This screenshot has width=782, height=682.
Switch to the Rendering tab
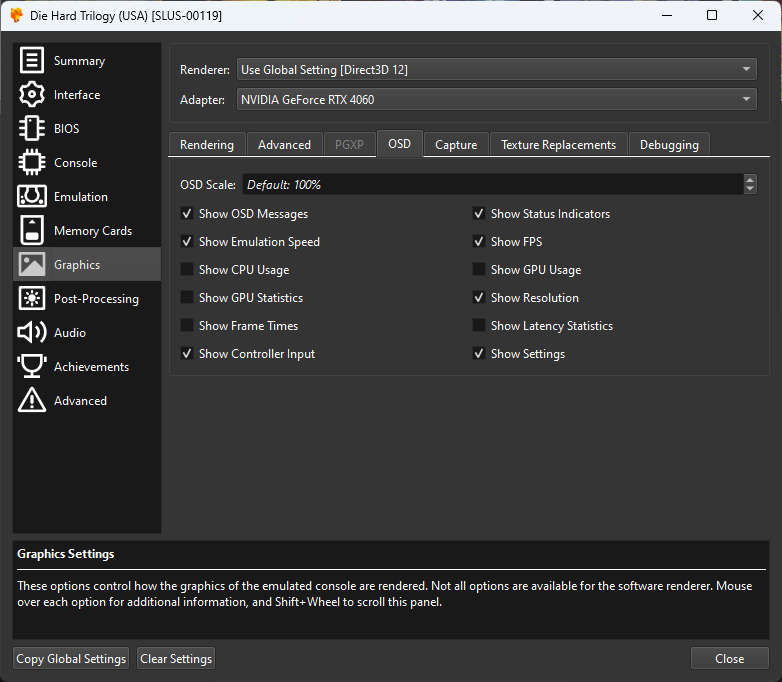[x=207, y=145]
